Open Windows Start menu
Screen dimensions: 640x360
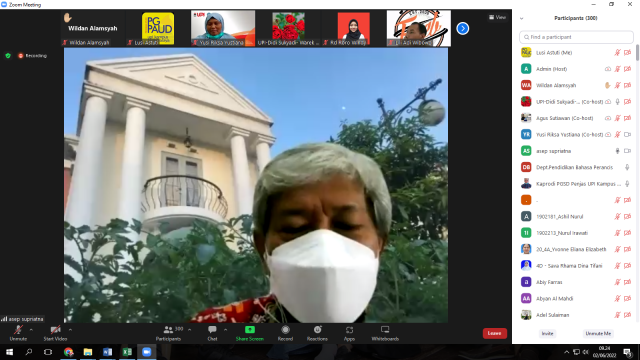coord(9,352)
